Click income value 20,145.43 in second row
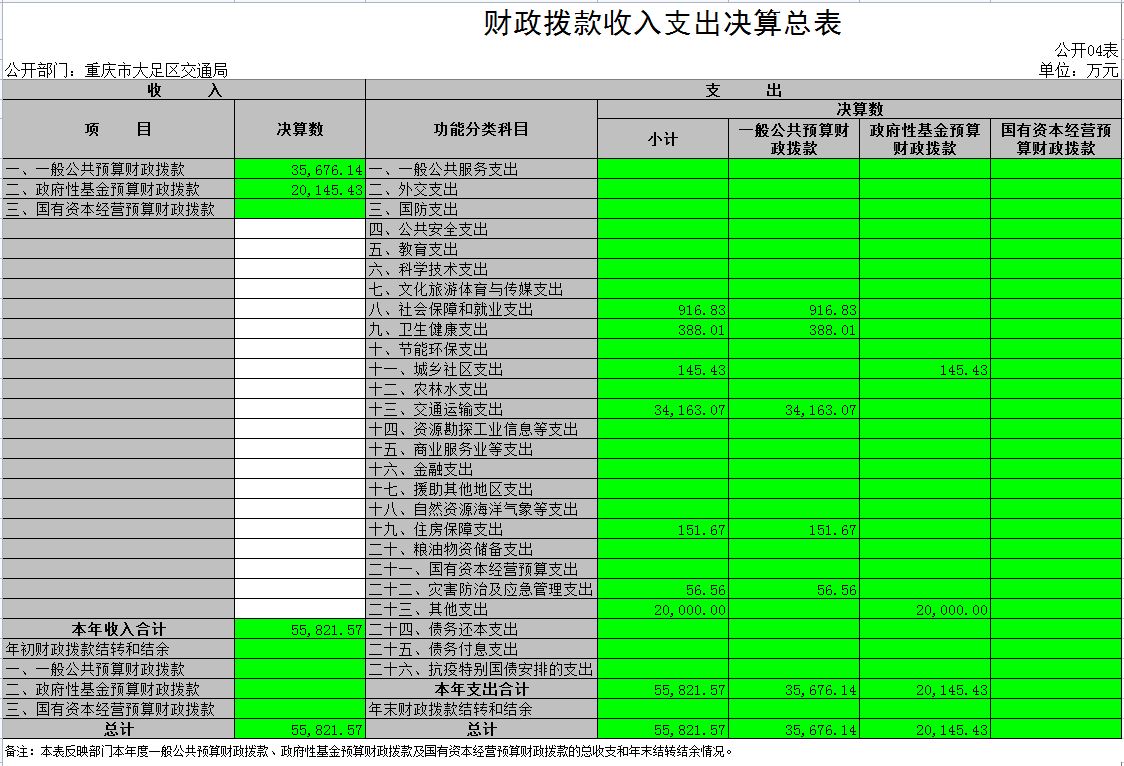 click(300, 190)
